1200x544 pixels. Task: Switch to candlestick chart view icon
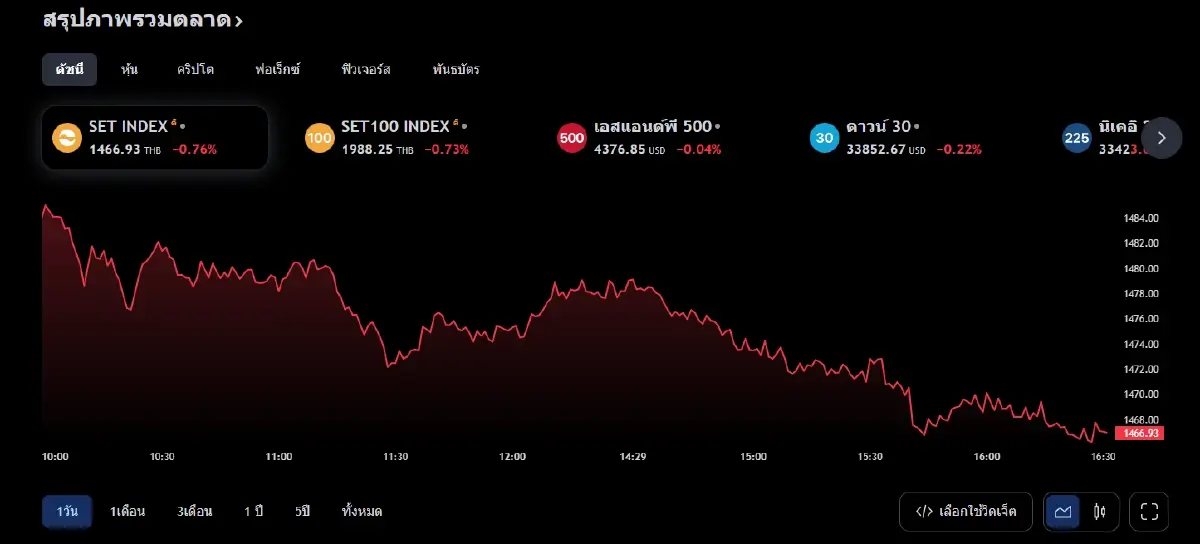point(1099,511)
